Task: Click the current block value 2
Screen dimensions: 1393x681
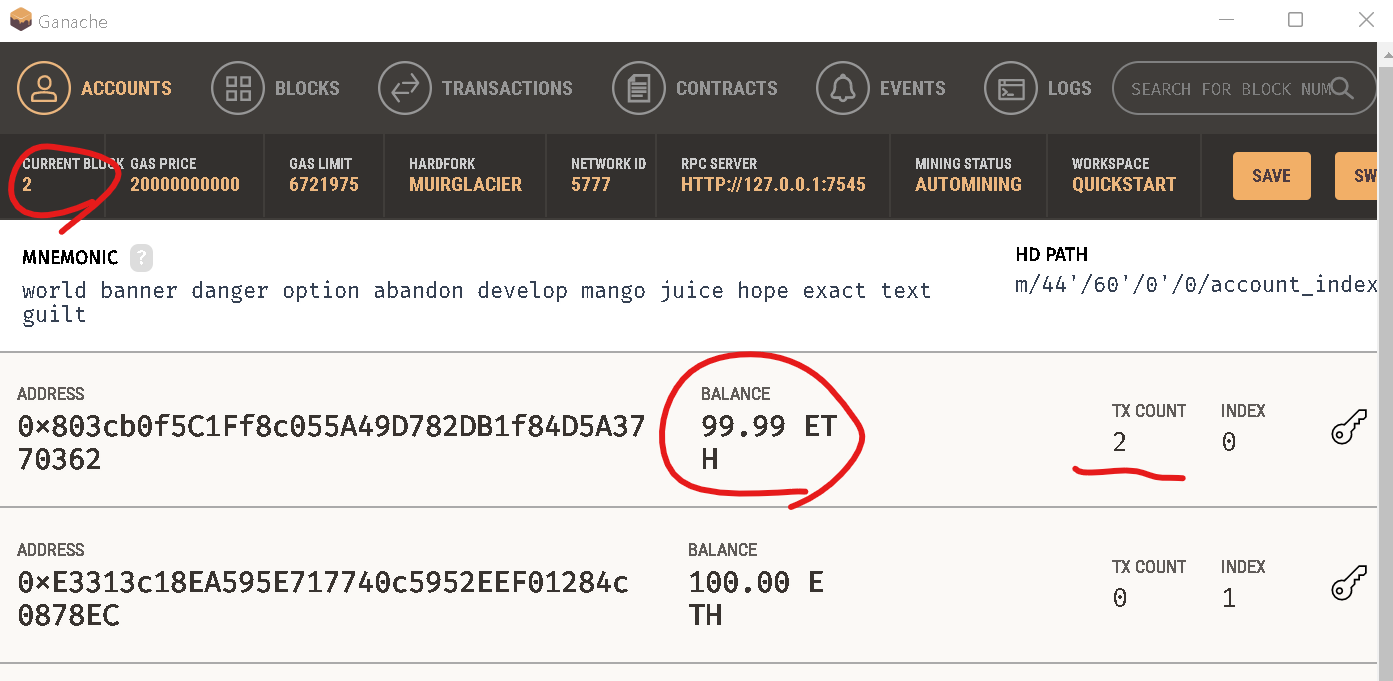Action: (x=27, y=184)
